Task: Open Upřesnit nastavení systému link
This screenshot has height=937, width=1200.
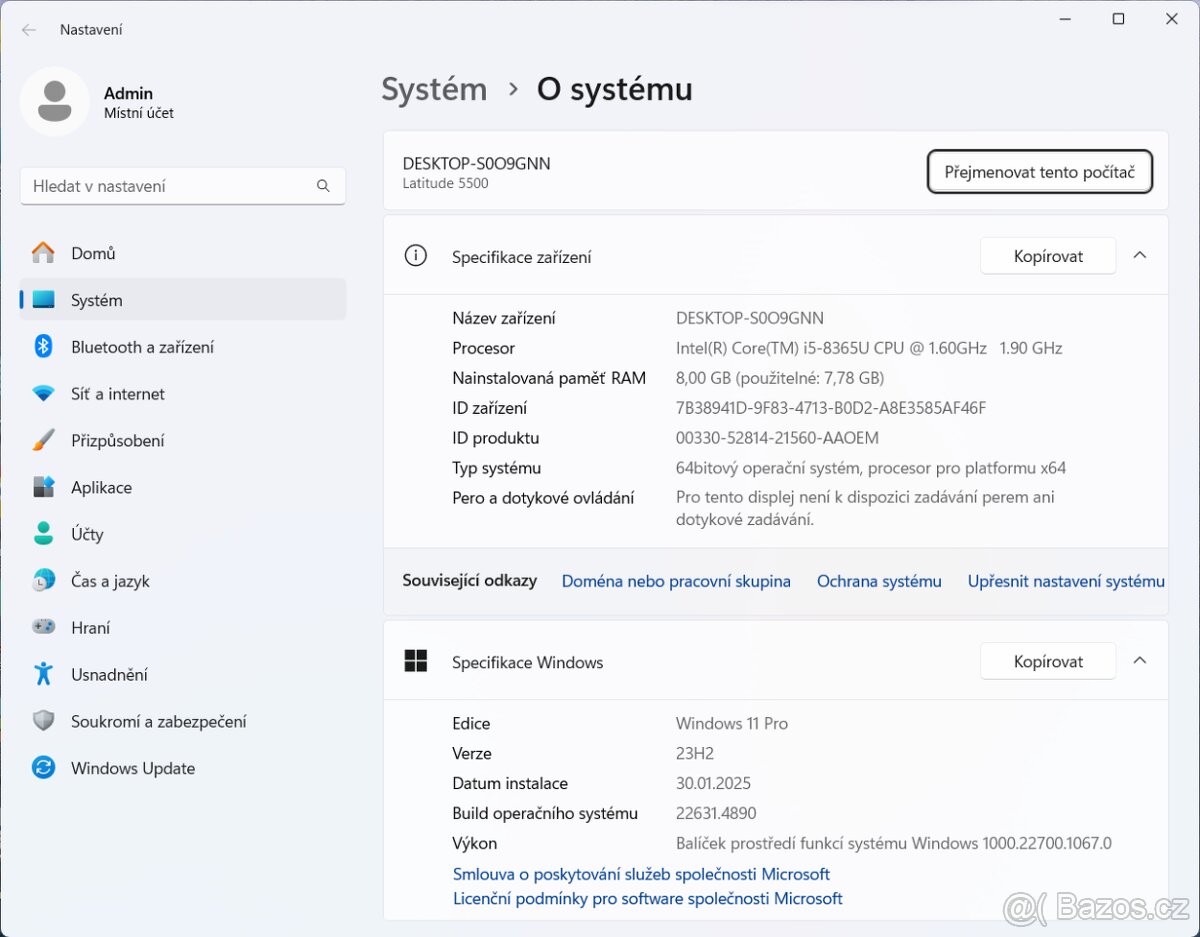Action: coord(1066,581)
